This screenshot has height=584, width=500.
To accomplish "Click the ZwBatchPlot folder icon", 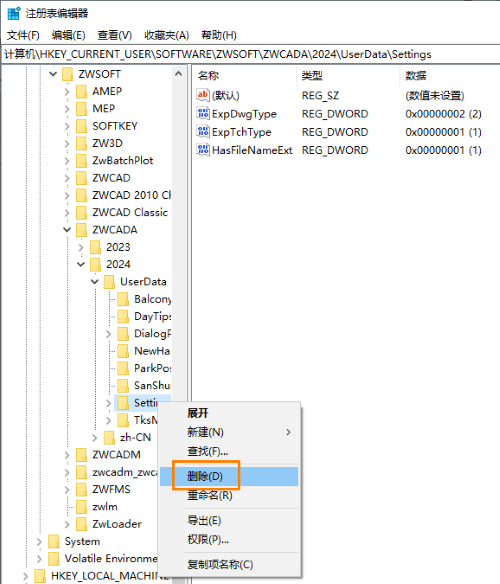I will [81, 161].
